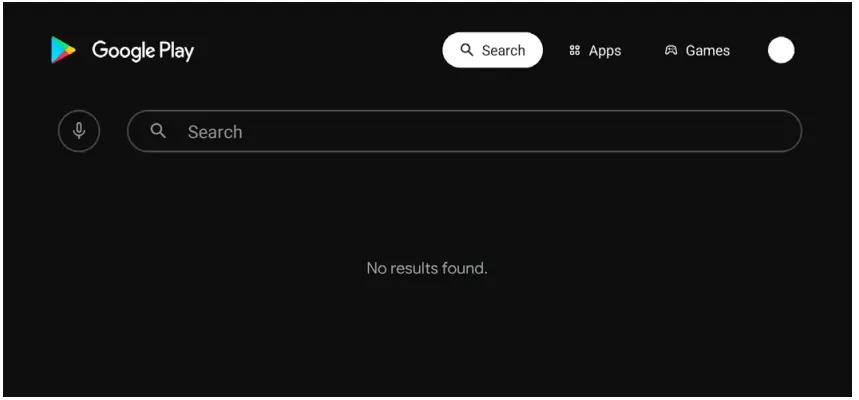Open the Games tab
This screenshot has width=859, height=400.
[697, 51]
